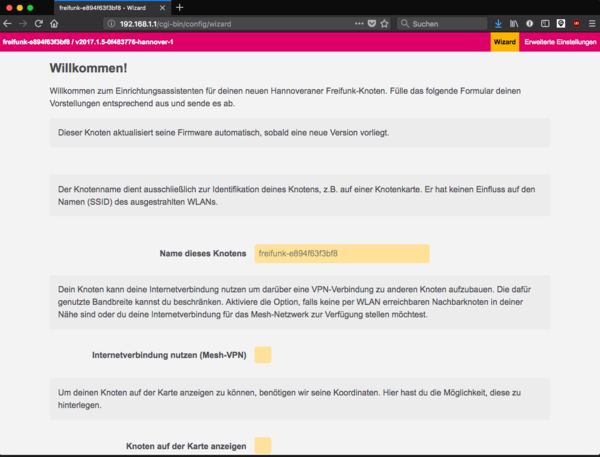Image resolution: width=600 pixels, height=457 pixels.
Task: Switch to the Wizard tab
Action: pyautogui.click(x=504, y=41)
